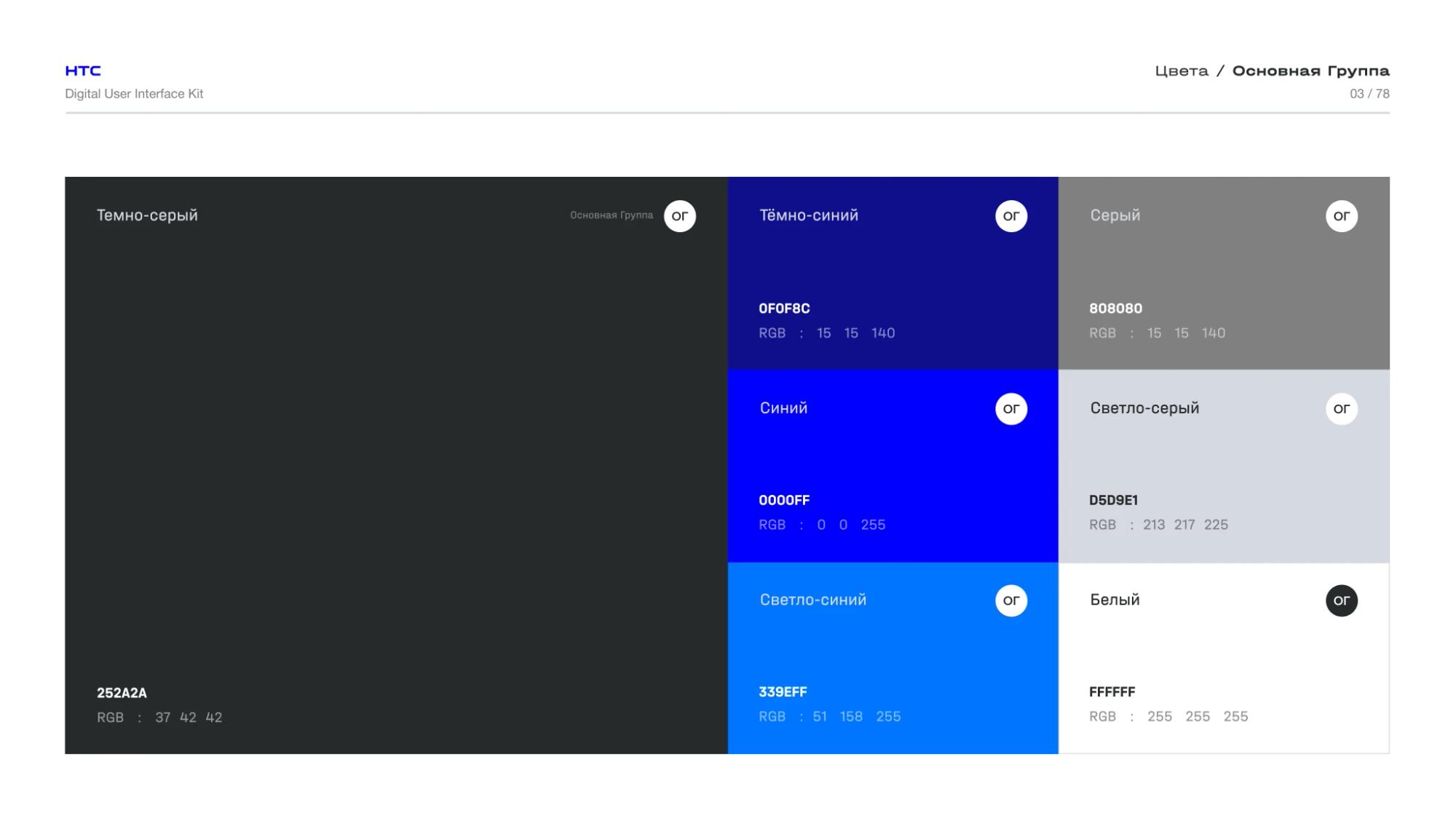Image resolution: width=1456 pixels, height=818 pixels.
Task: Click the ОГ badge on Синий swatch
Action: coord(1011,409)
